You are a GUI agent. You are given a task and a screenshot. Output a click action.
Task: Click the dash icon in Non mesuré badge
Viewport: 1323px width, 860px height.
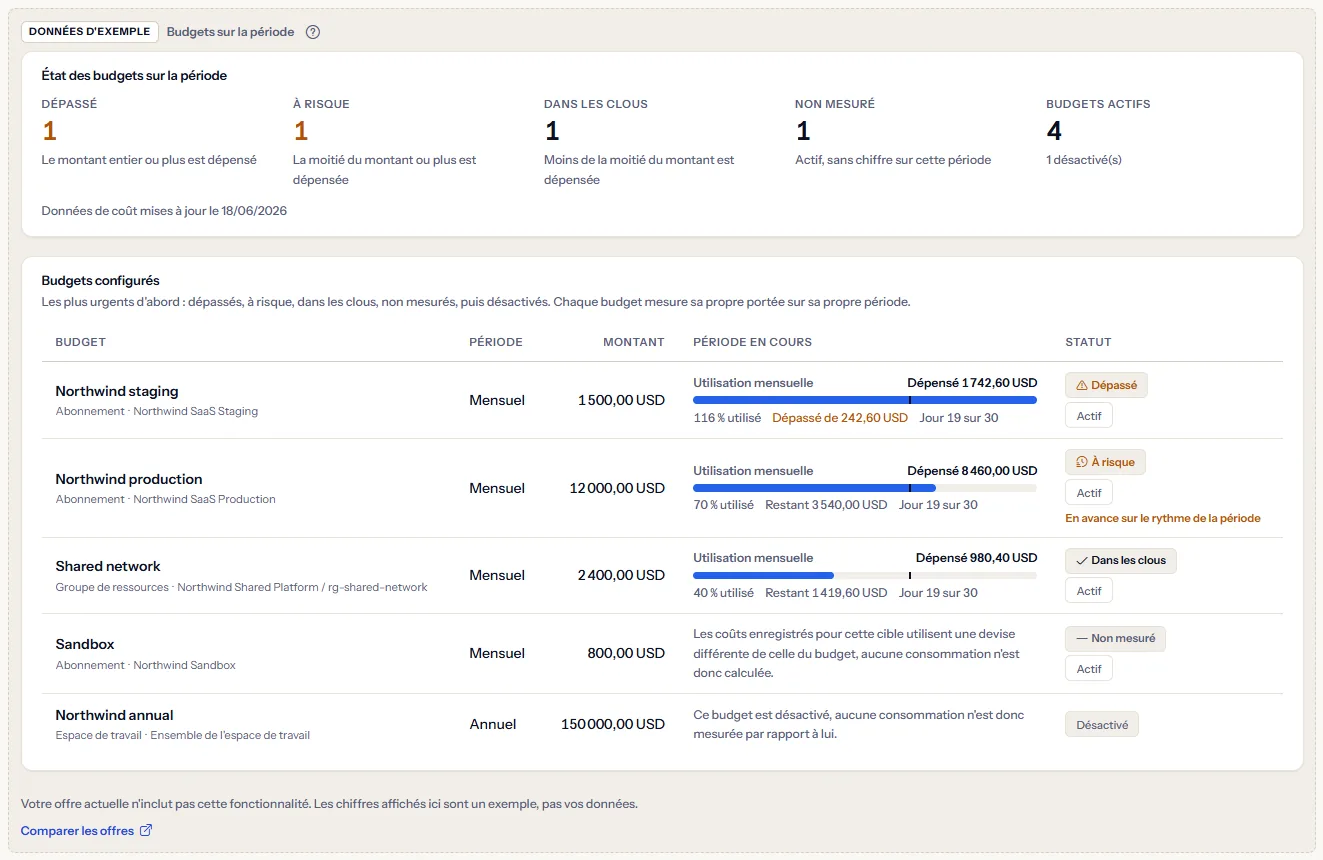(1081, 638)
